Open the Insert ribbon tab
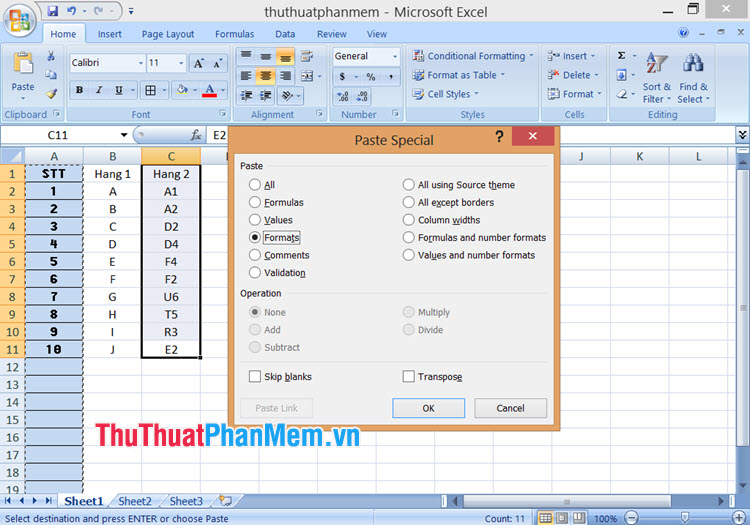750x525 pixels. [110, 34]
